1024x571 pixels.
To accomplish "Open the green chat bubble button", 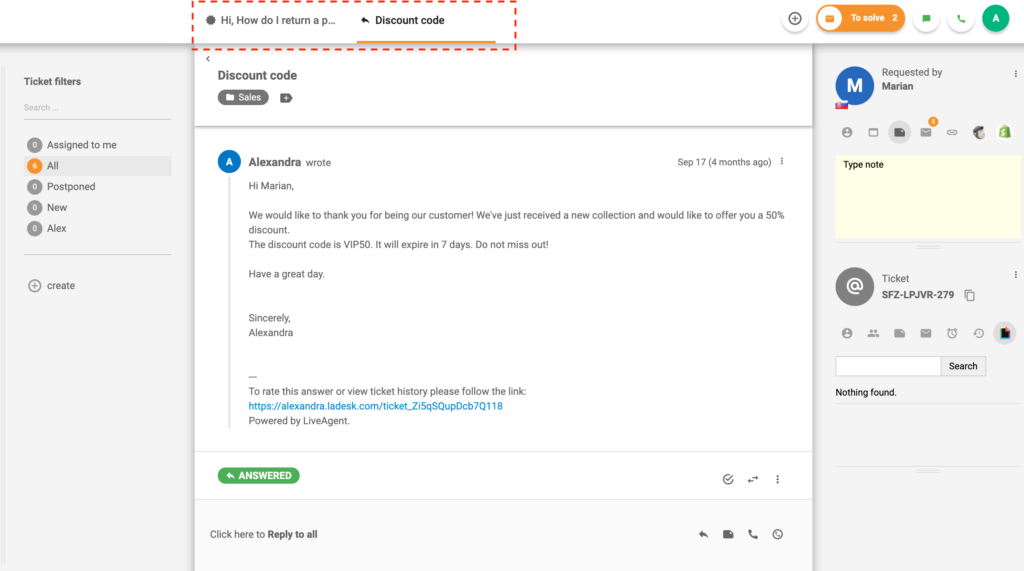I will point(926,18).
